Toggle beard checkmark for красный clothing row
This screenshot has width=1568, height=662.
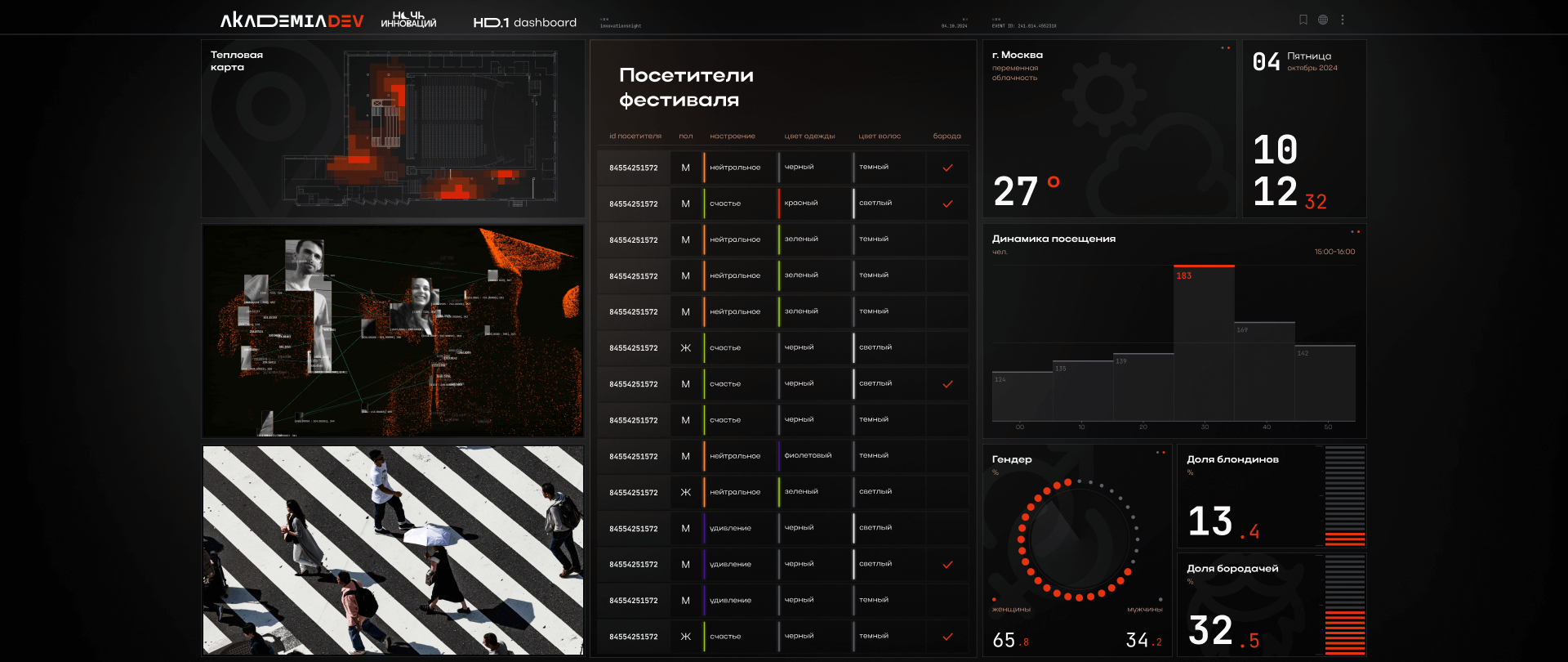click(x=947, y=204)
